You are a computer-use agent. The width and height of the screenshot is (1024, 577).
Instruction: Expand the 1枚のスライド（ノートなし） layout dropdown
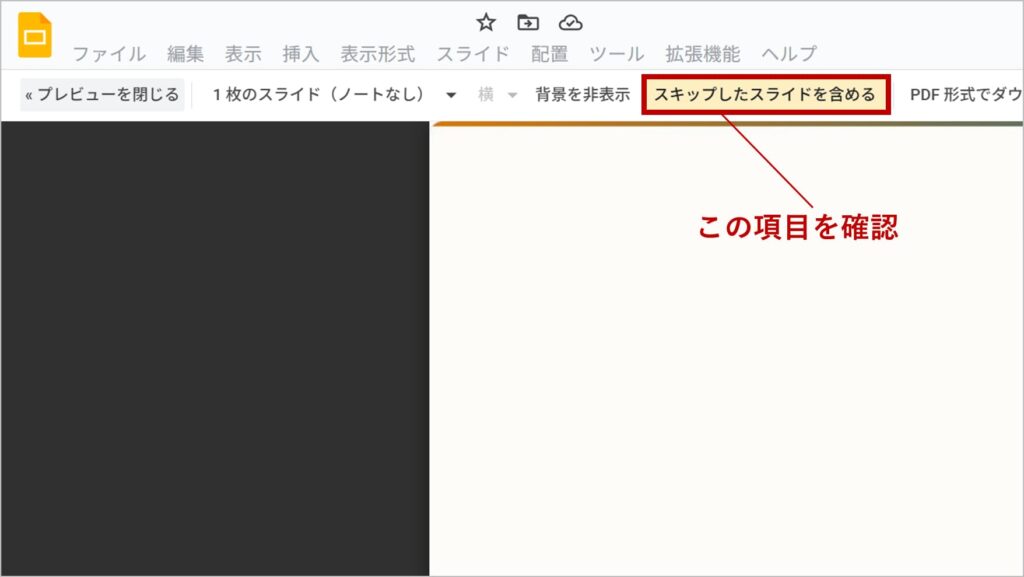coord(334,95)
